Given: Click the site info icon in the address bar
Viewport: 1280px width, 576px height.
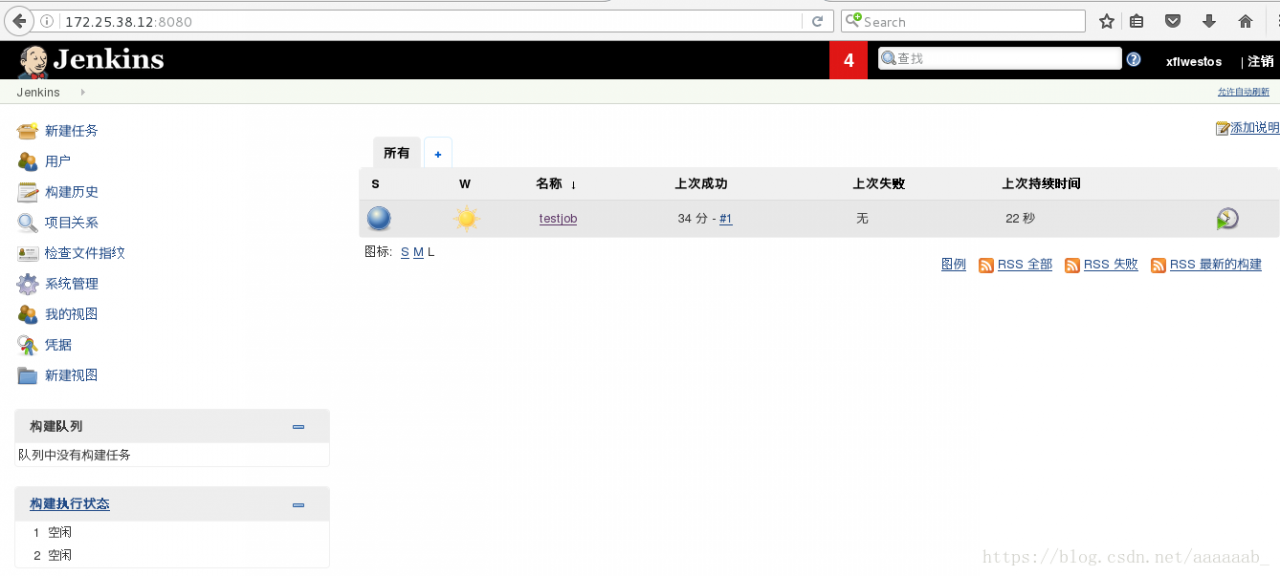Looking at the screenshot, I should point(47,21).
